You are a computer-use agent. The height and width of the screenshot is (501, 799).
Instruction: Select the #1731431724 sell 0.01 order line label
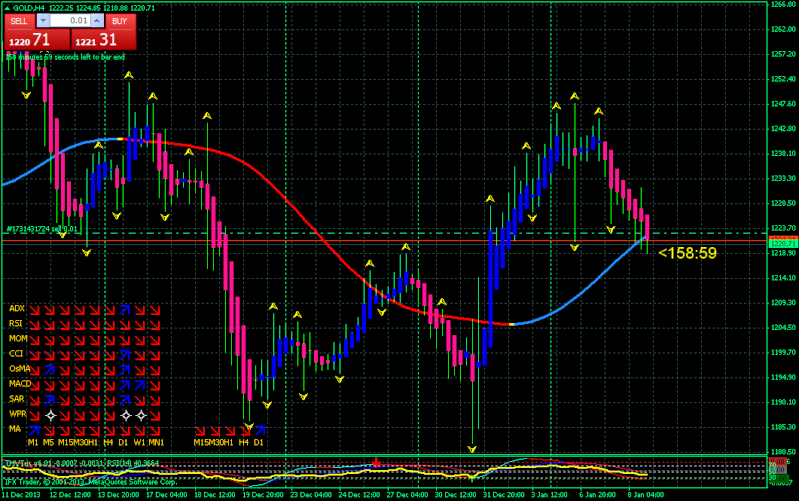click(42, 229)
